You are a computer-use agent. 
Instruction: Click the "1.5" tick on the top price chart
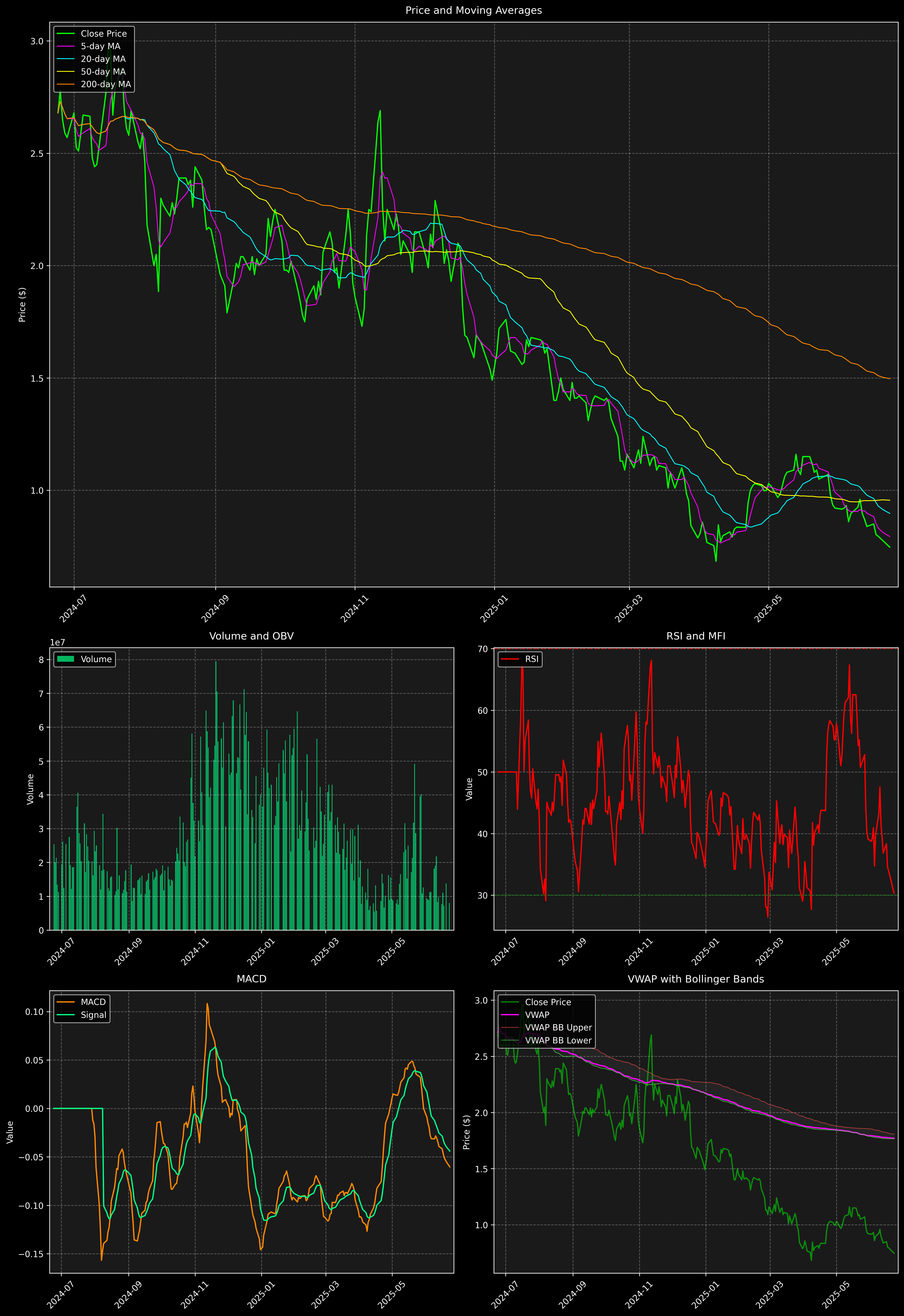[37, 378]
